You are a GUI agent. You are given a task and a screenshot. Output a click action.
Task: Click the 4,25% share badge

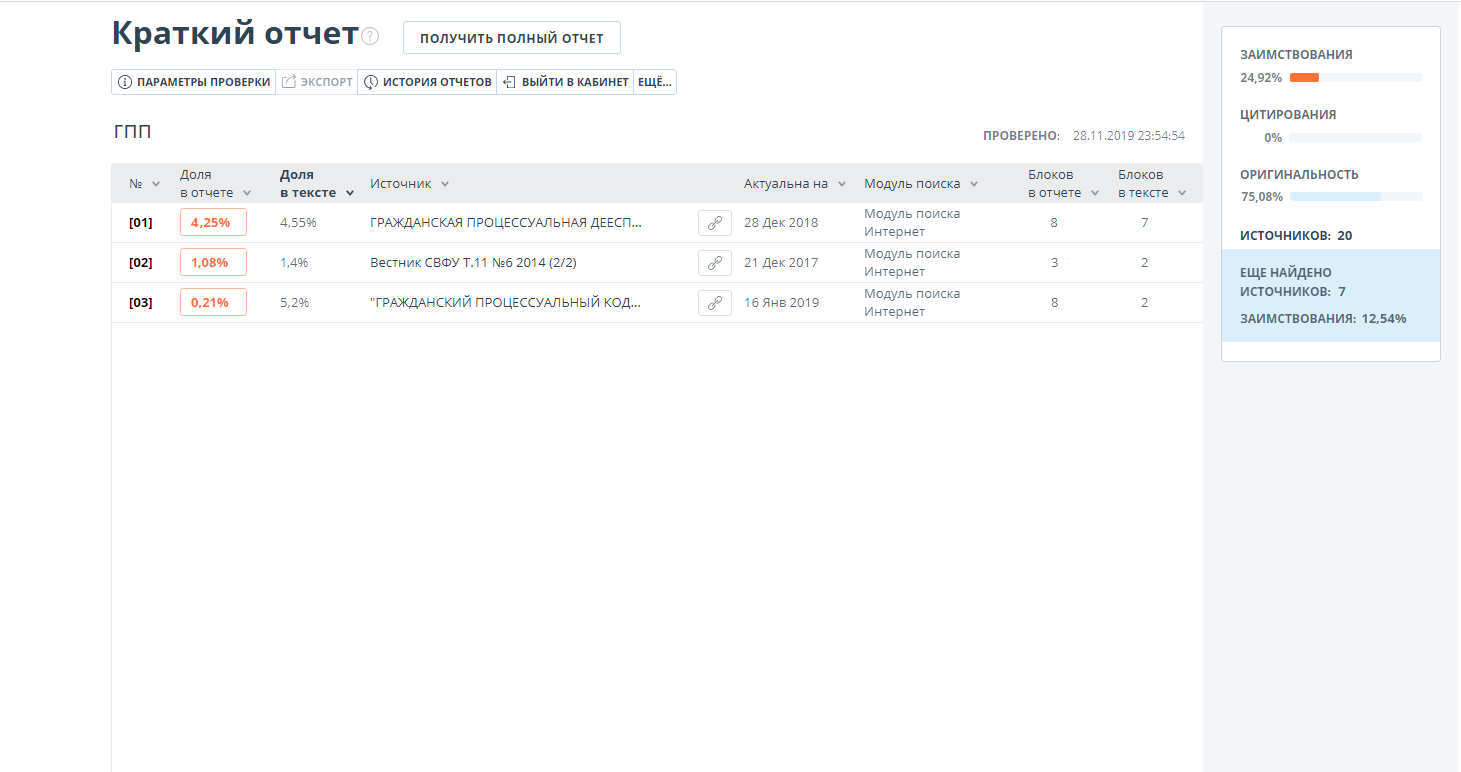pyautogui.click(x=213, y=222)
